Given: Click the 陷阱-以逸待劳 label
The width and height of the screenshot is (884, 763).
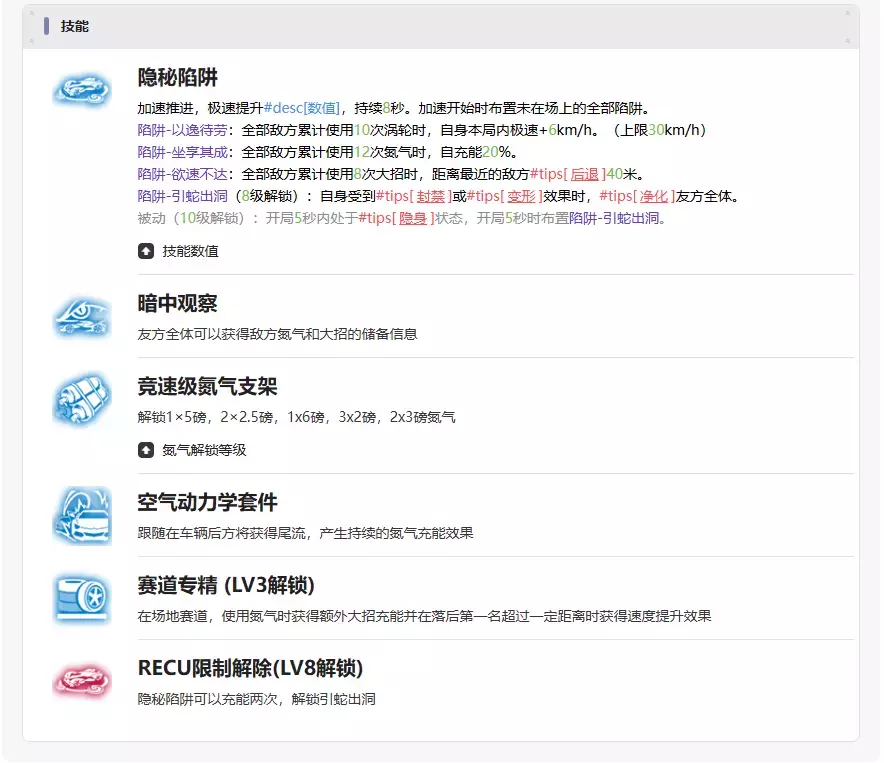Looking at the screenshot, I should [x=183, y=130].
